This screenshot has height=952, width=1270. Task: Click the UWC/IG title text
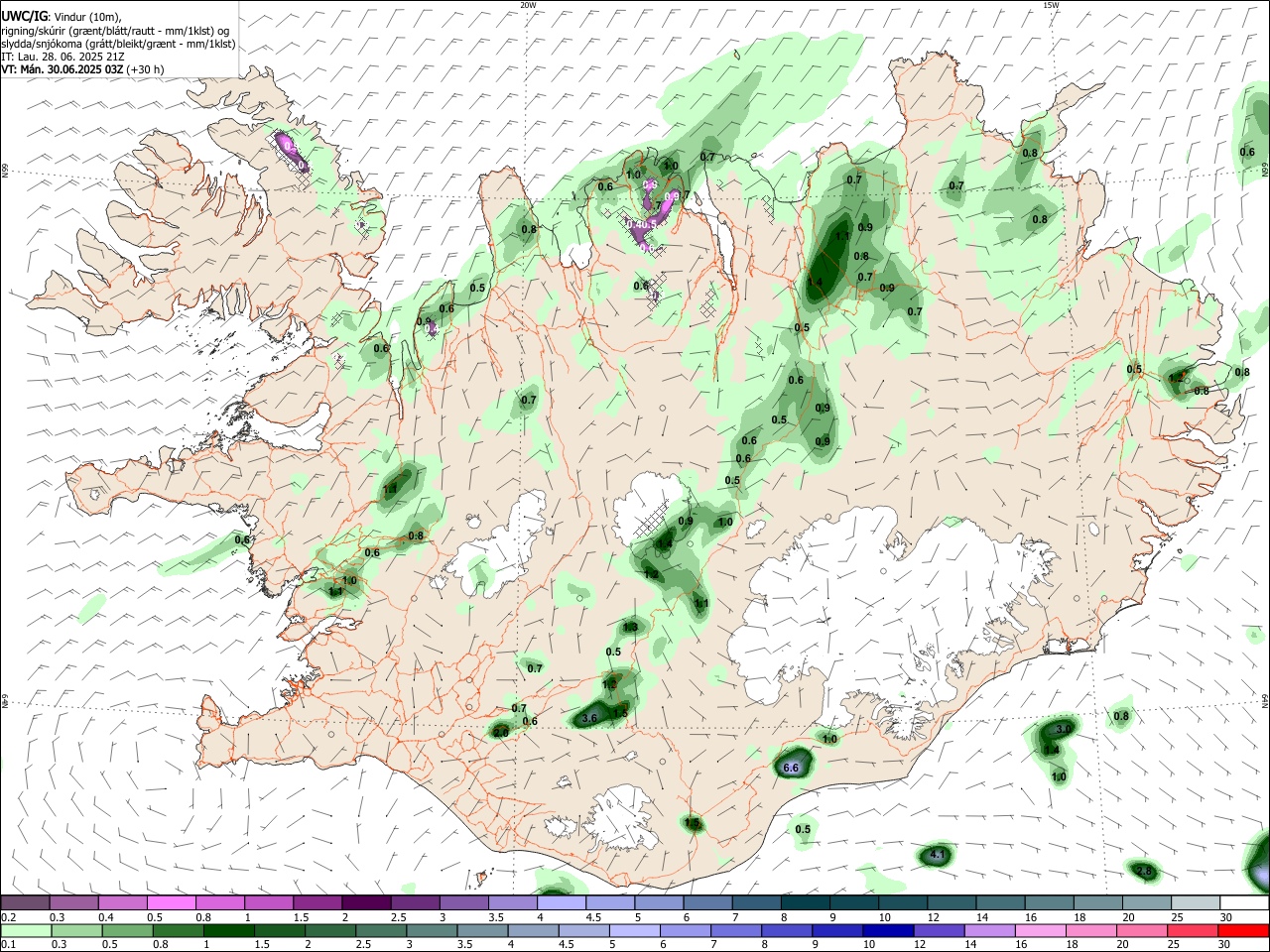(x=23, y=17)
